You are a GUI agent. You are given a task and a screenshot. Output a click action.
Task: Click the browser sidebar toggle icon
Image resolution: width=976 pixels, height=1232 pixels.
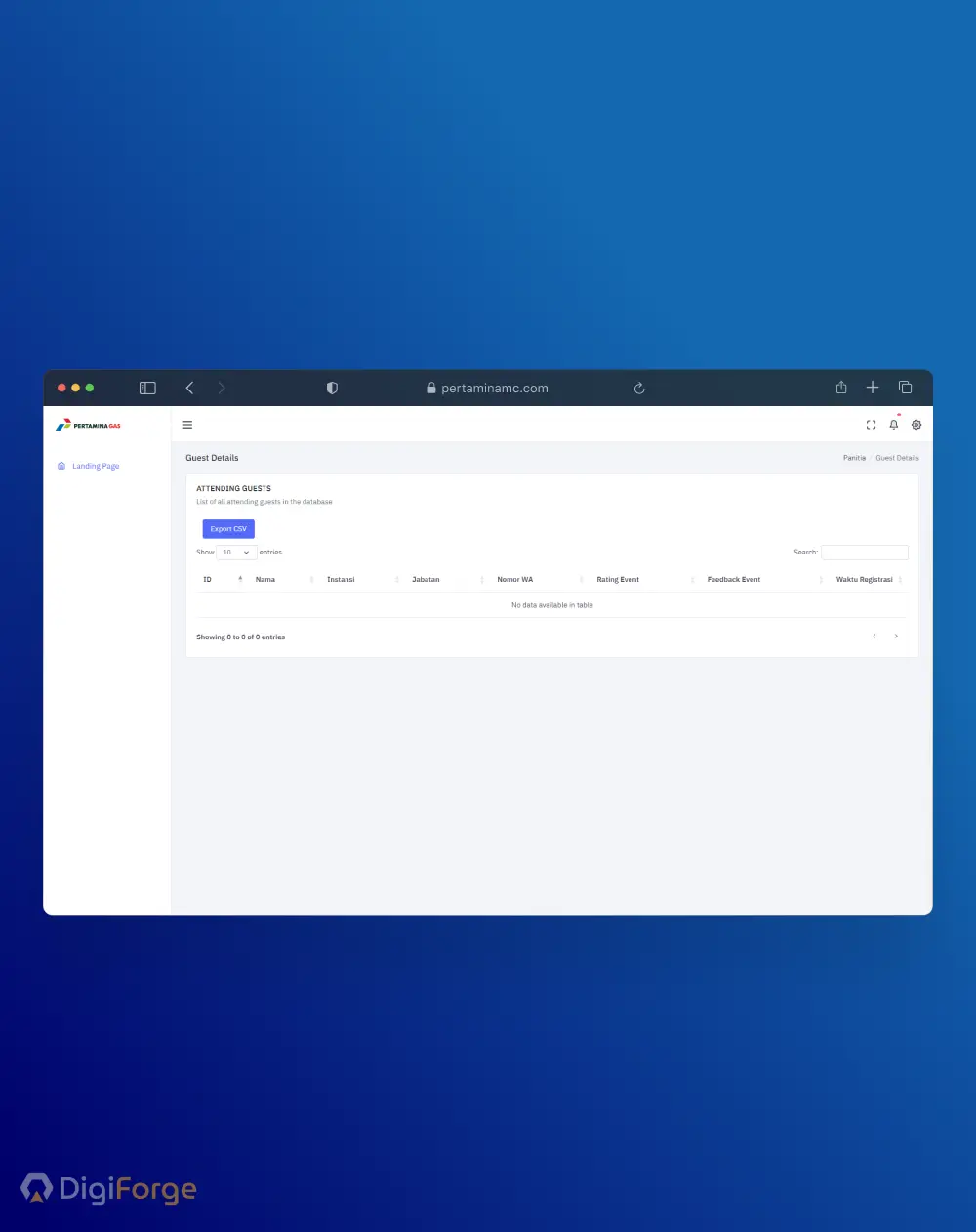pyautogui.click(x=147, y=388)
